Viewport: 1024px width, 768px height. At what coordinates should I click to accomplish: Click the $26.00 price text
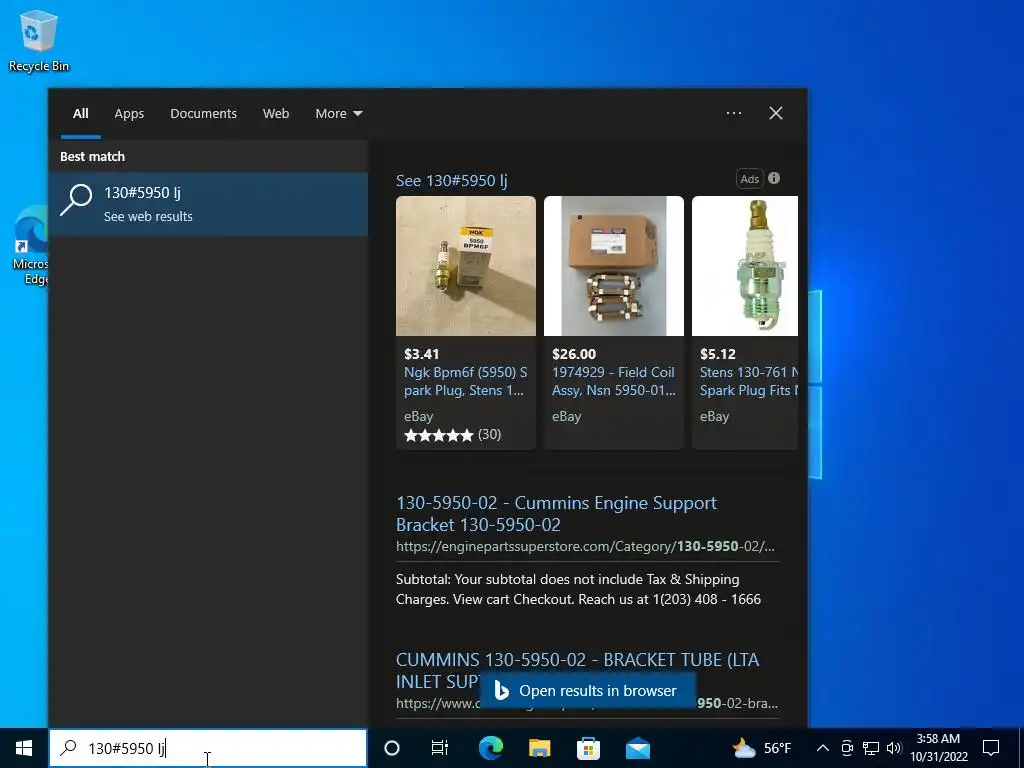(574, 354)
